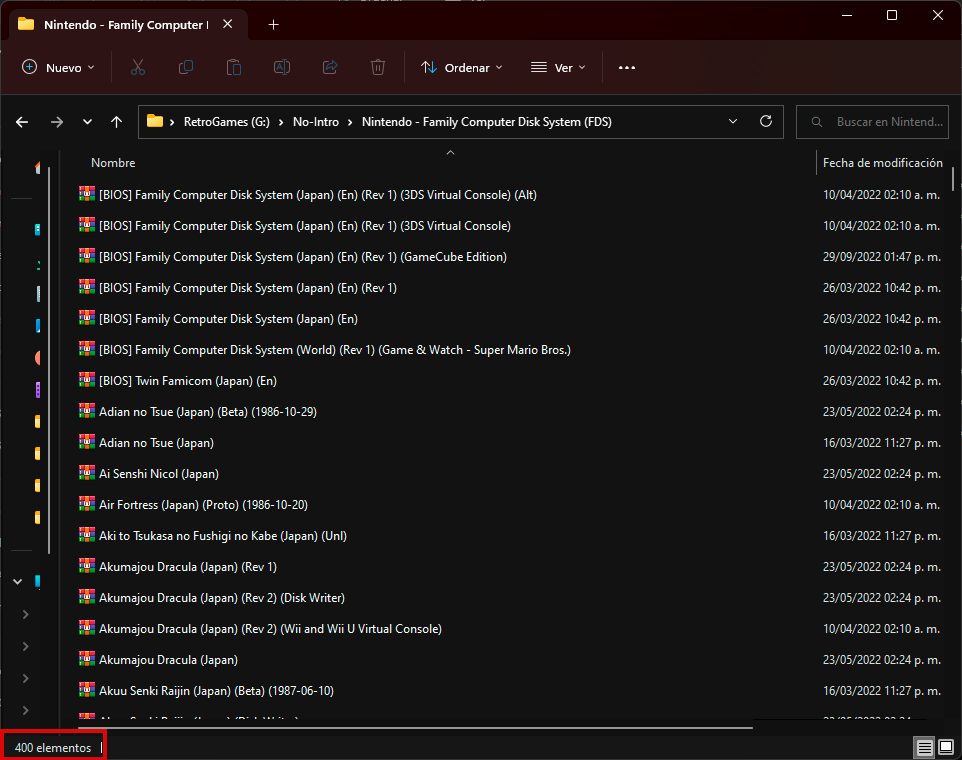962x760 pixels.
Task: Click the Buscar en Nintendo search field
Action: [x=872, y=122]
